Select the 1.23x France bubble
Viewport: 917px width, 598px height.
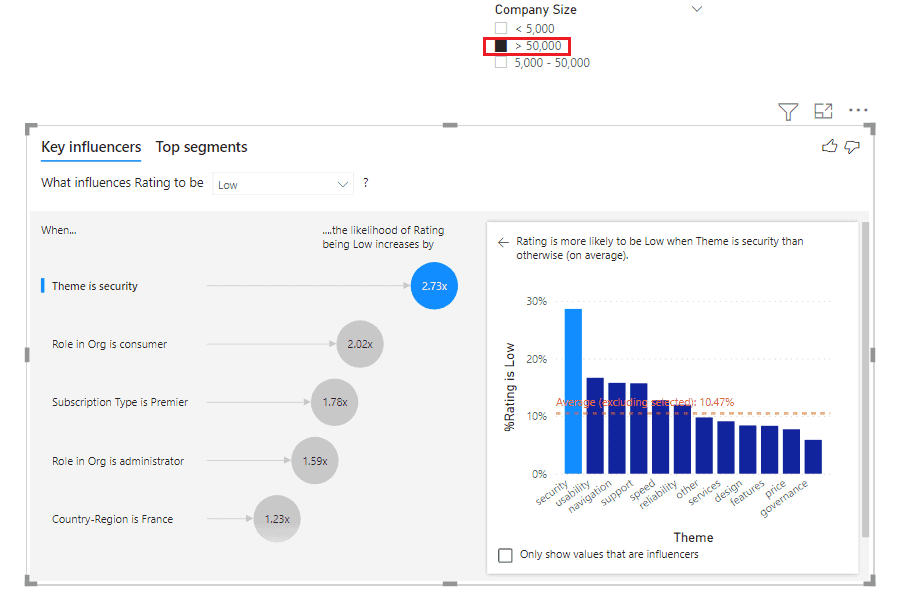point(277,519)
